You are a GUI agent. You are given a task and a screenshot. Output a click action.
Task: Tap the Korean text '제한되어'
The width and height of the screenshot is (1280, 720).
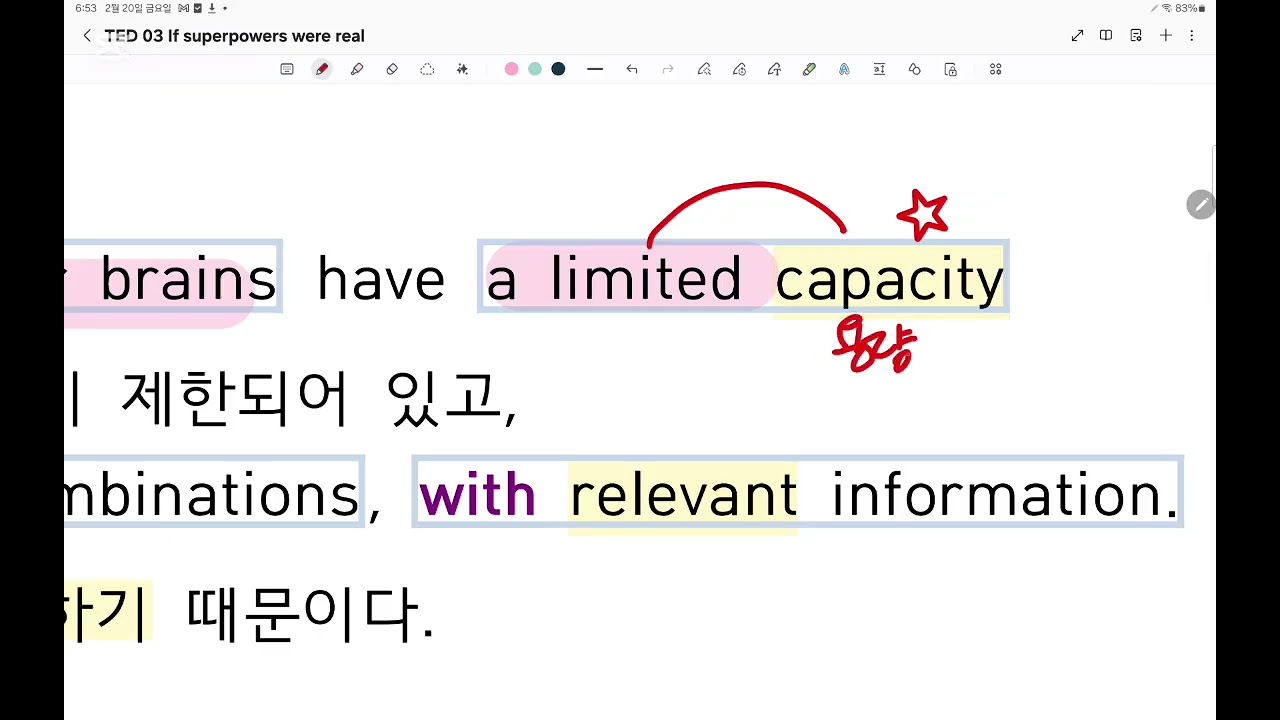coord(234,398)
